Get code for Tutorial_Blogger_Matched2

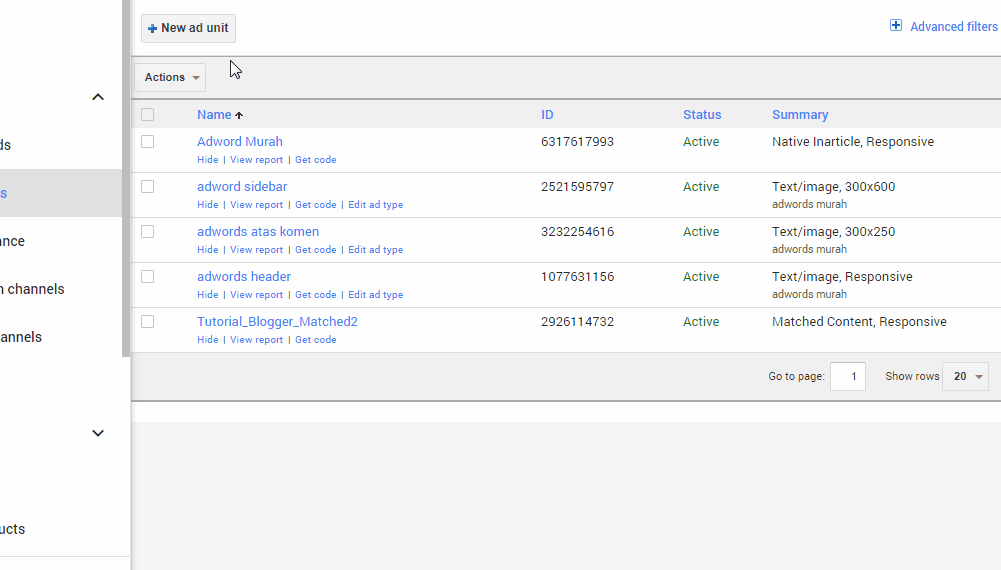tap(315, 340)
